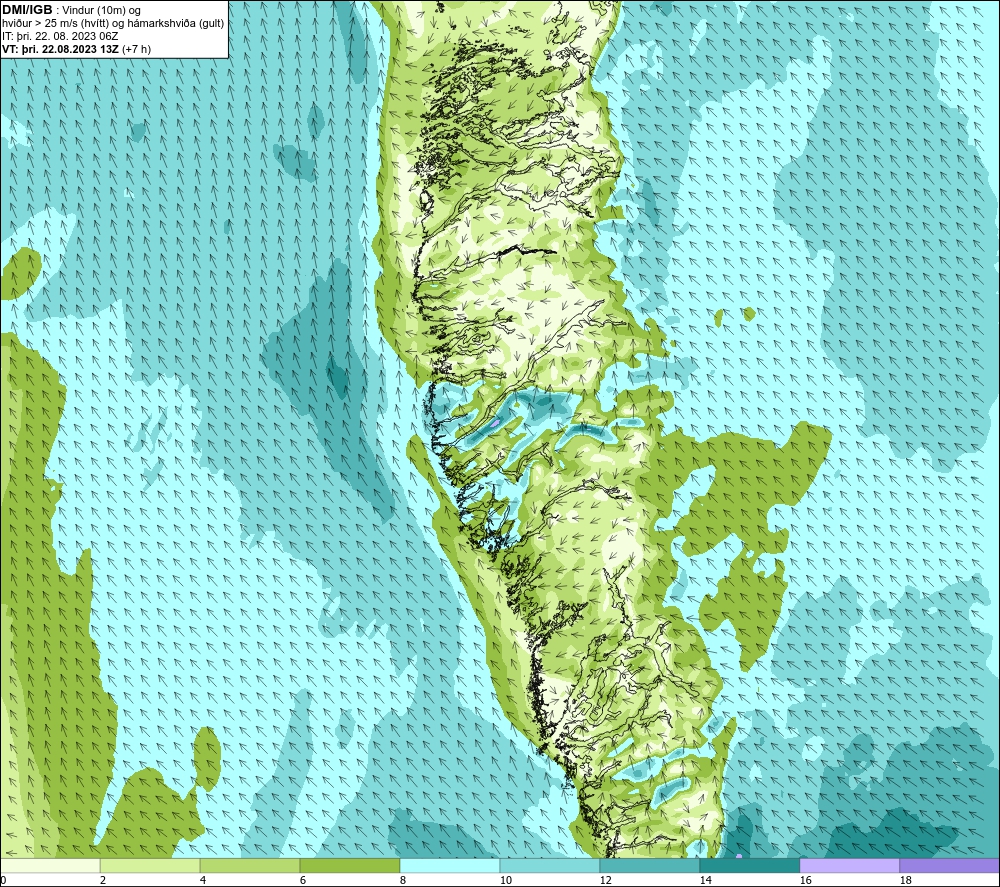This screenshot has width=1000, height=887.
Task: Click the IT: þri. 22. 08. 2023 06Z line
Action: click(60, 36)
